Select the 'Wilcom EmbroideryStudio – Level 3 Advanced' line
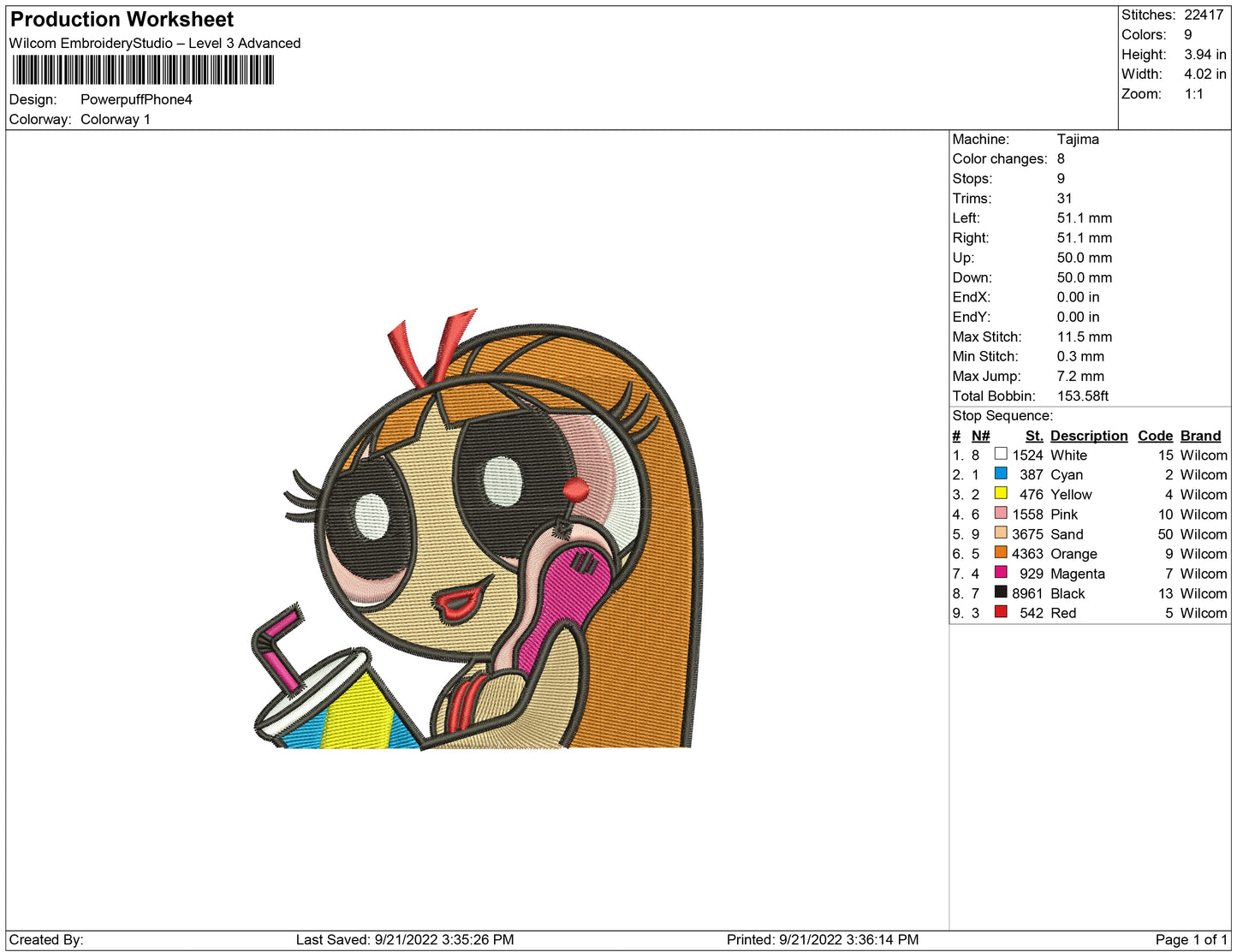The width and height of the screenshot is (1237, 952). tap(155, 43)
